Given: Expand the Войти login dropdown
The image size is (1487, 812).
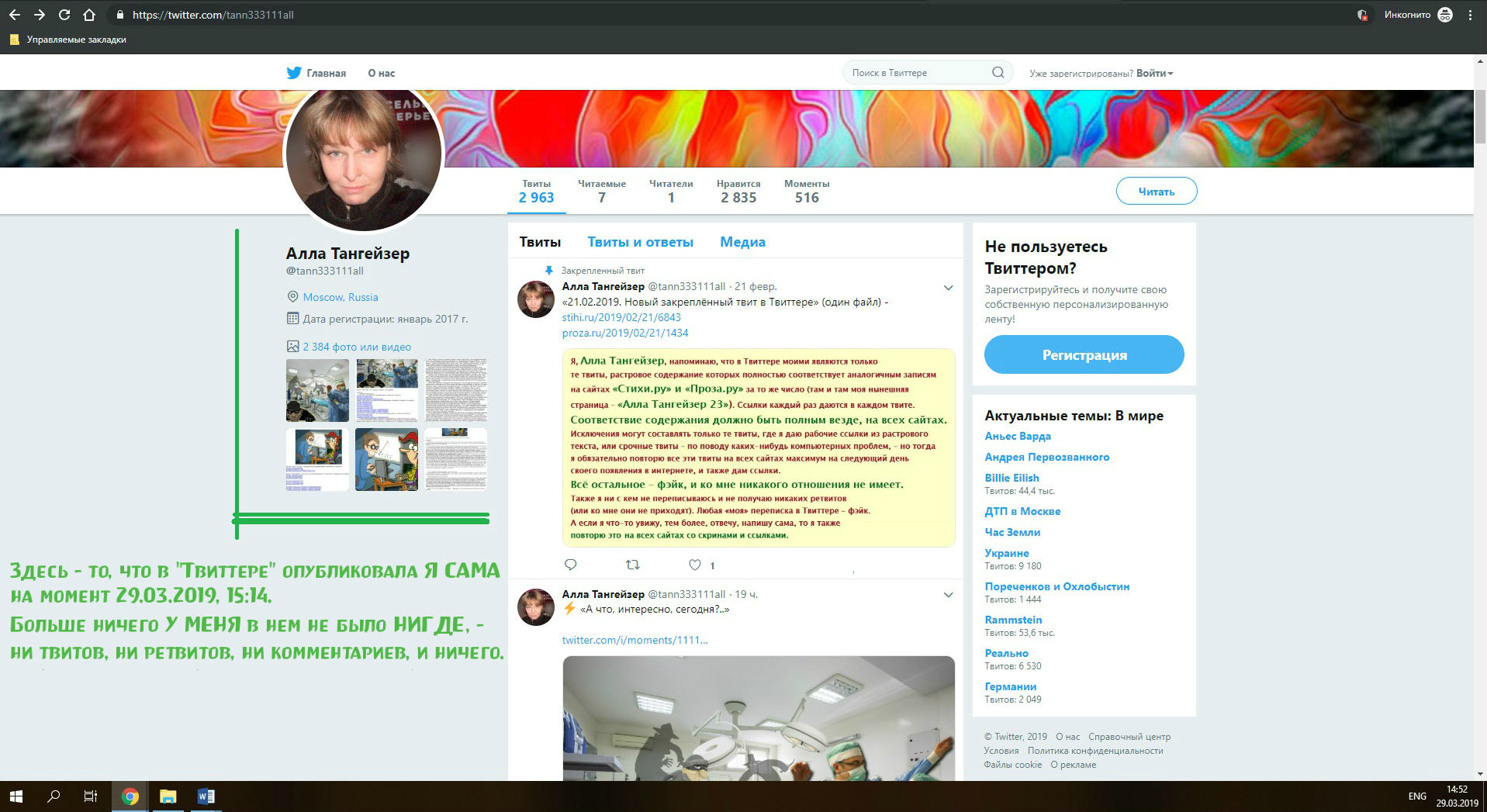Looking at the screenshot, I should coord(1154,73).
